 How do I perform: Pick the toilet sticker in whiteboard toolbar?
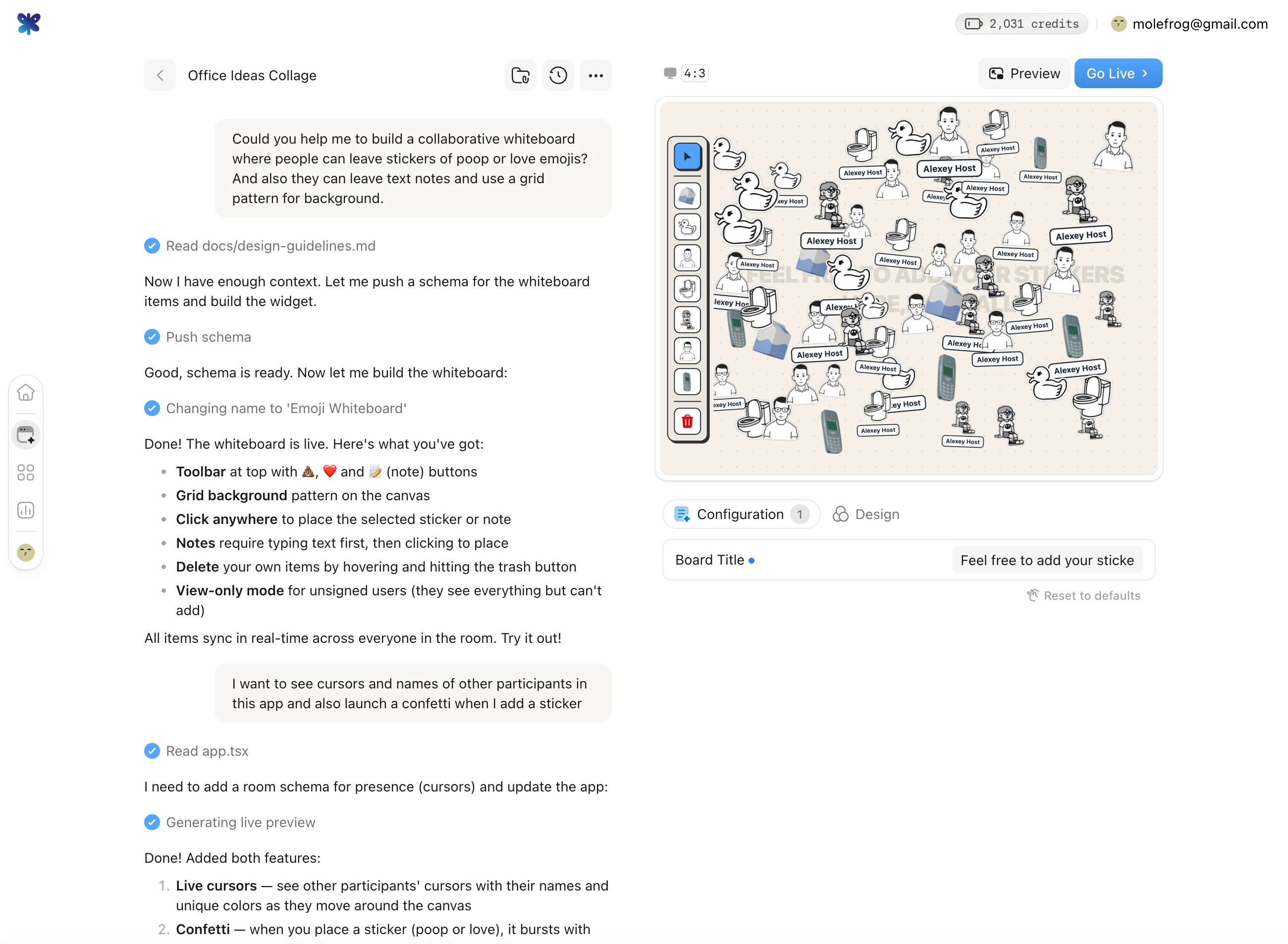pyautogui.click(x=687, y=289)
